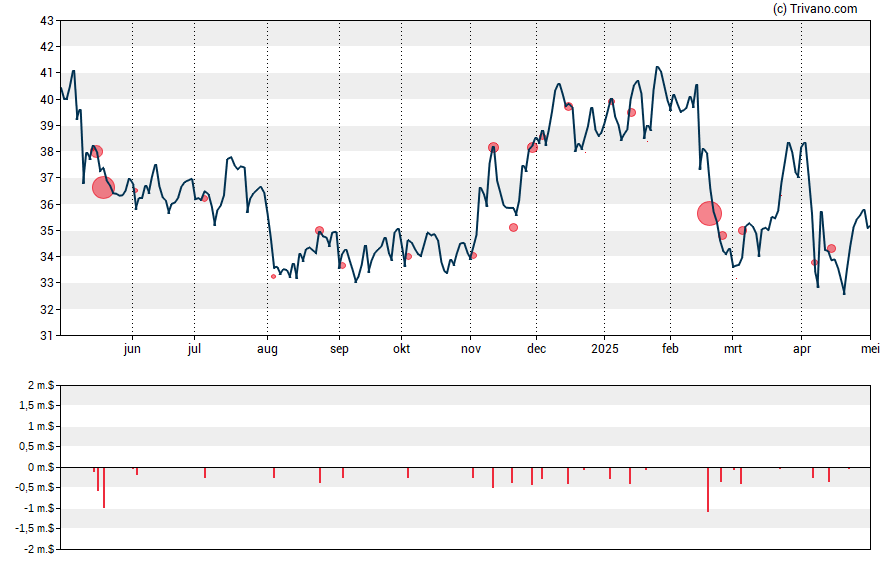Click the '-1 m.$' volume axis label
Viewport: 888px width, 565px height.
[39, 508]
